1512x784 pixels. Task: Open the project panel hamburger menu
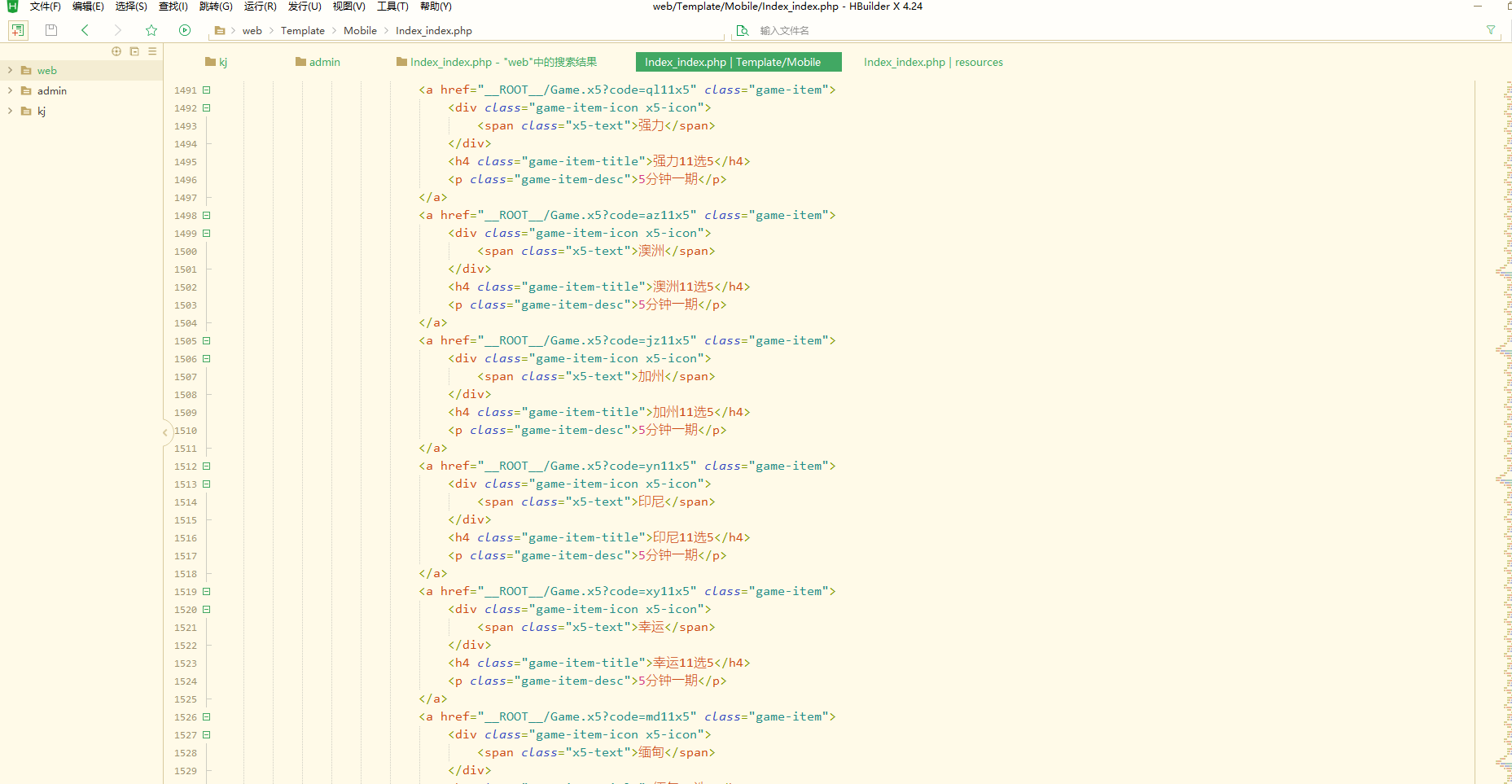152,51
